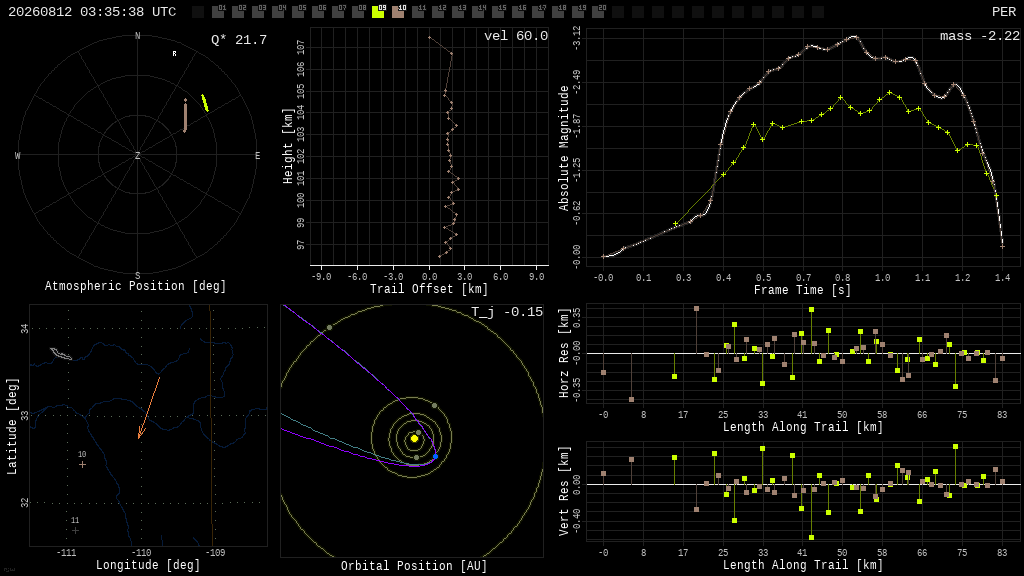
Task: Click camera 11 indicator square
Action: (x=418, y=12)
